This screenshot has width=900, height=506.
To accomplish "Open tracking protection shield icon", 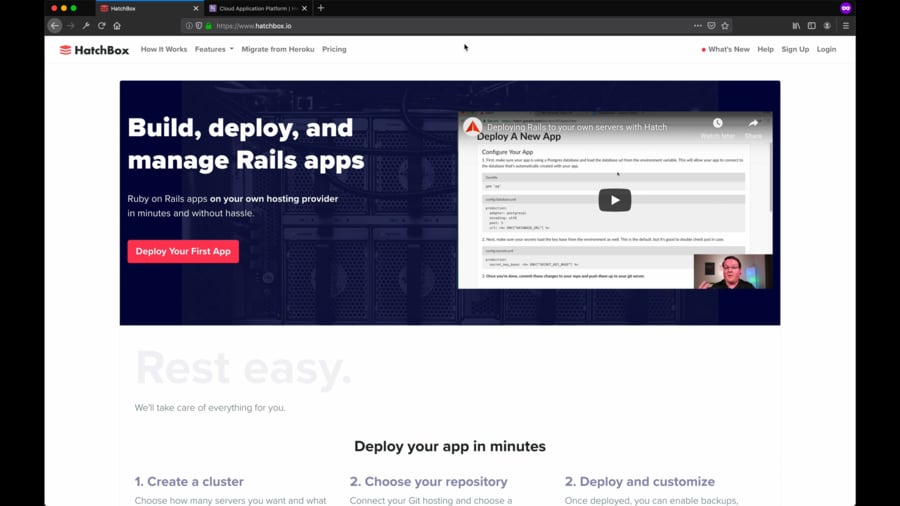I will [199, 26].
